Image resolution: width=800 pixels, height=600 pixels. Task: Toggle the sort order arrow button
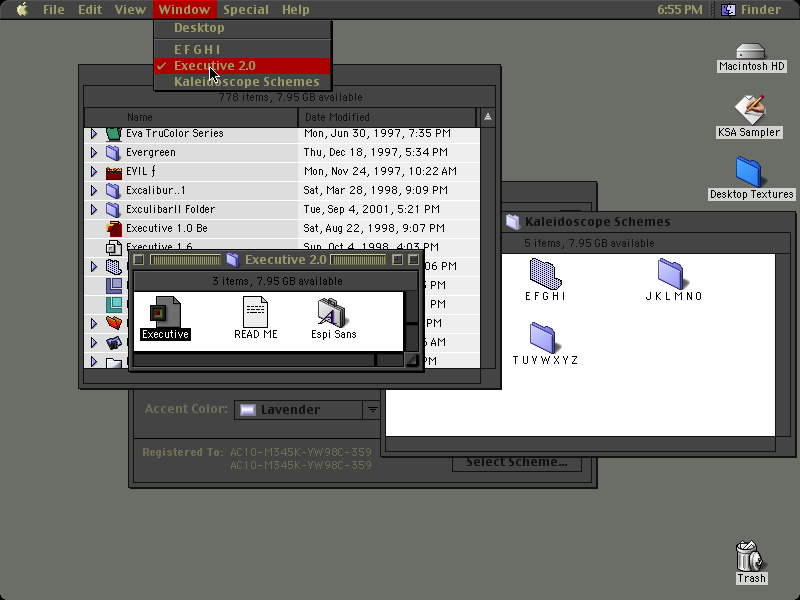click(488, 117)
